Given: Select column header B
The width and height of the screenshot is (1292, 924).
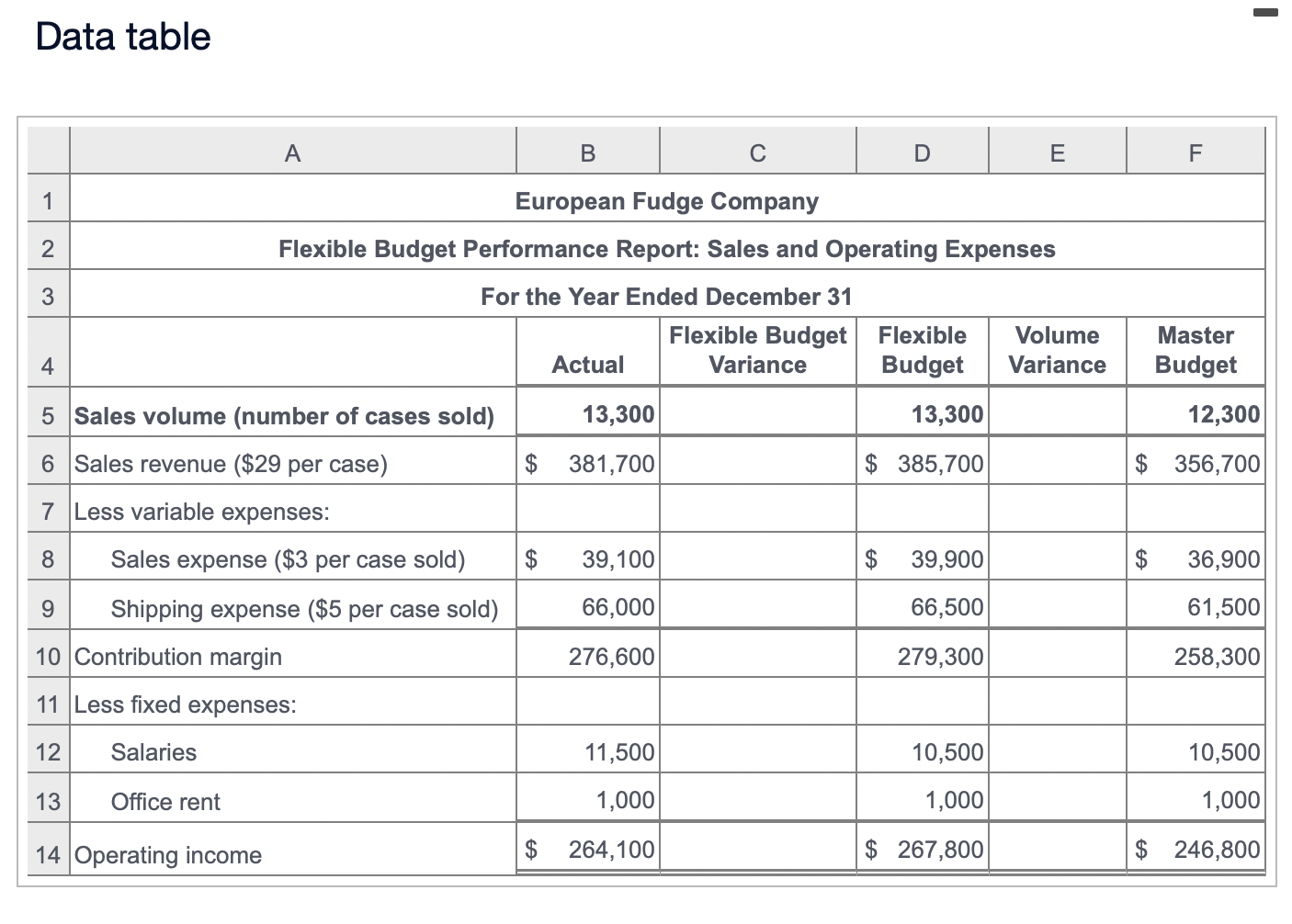Looking at the screenshot, I should (587, 152).
